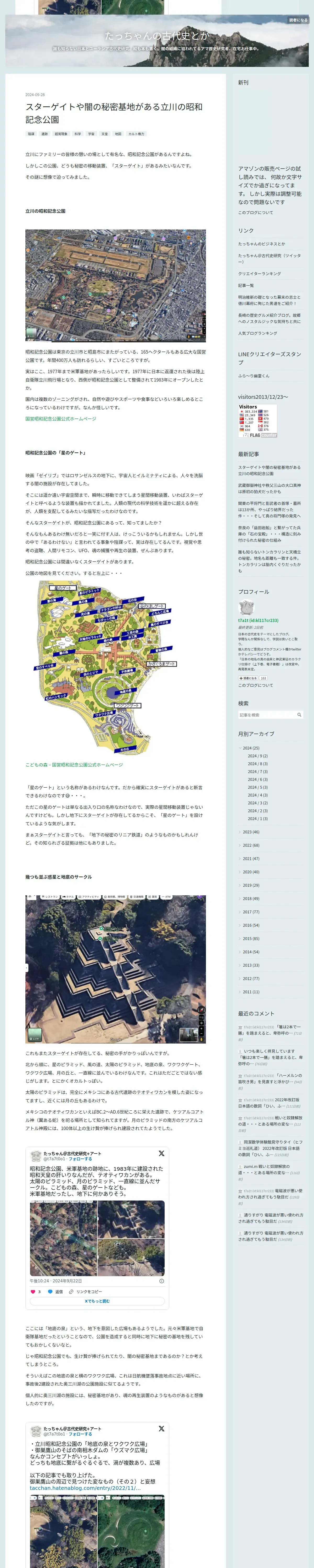Open profile name t7a1t (id:kl117cr233)

tap(258, 620)
